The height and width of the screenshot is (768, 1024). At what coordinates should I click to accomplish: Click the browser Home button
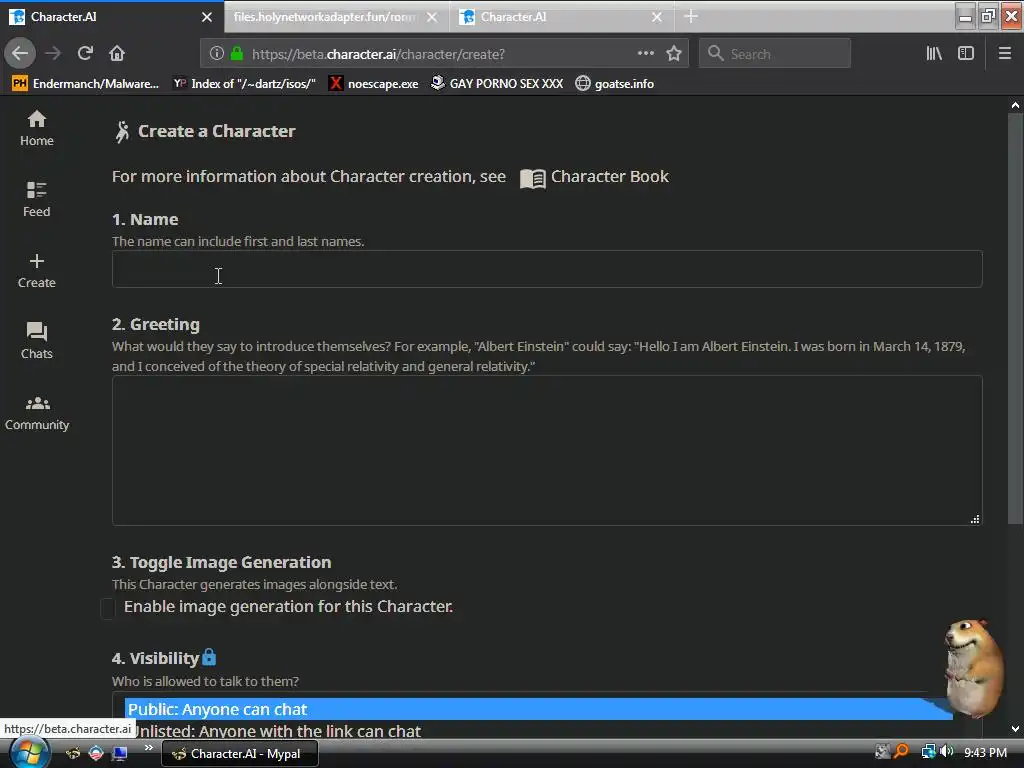click(x=117, y=54)
